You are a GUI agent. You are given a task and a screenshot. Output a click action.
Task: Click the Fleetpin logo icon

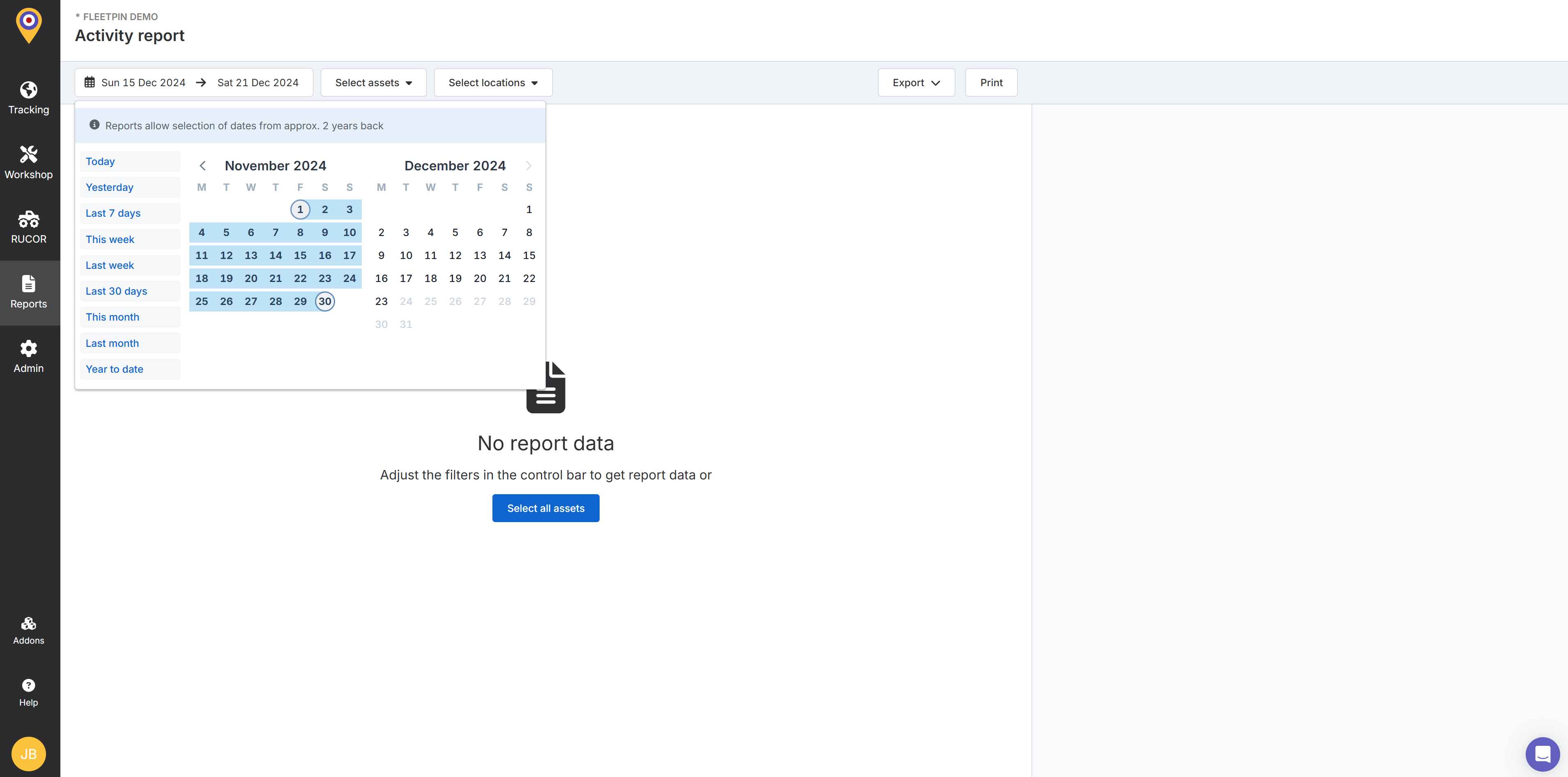click(x=29, y=25)
